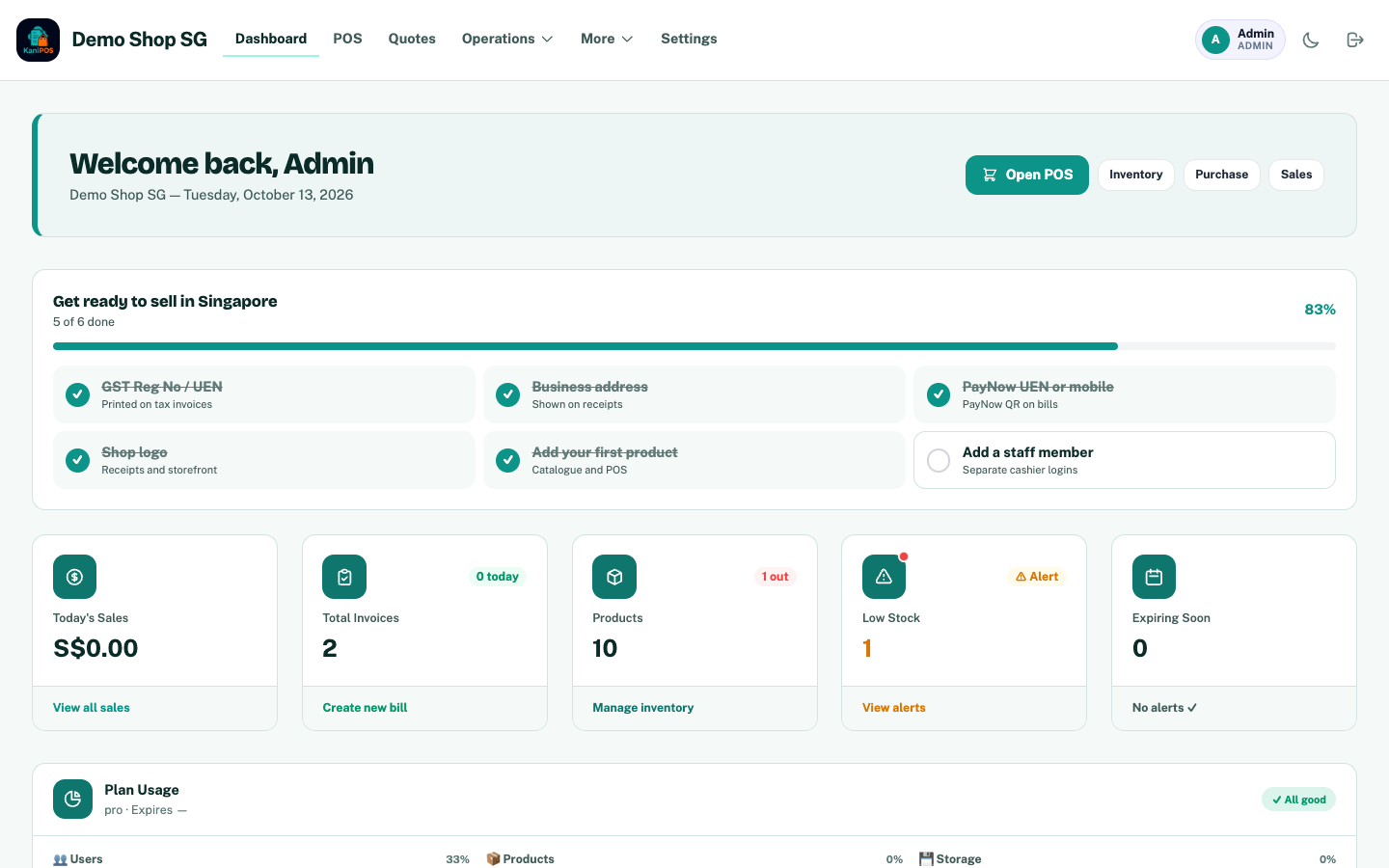Image resolution: width=1389 pixels, height=868 pixels.
Task: Click the 83% completion value
Action: [1321, 310]
